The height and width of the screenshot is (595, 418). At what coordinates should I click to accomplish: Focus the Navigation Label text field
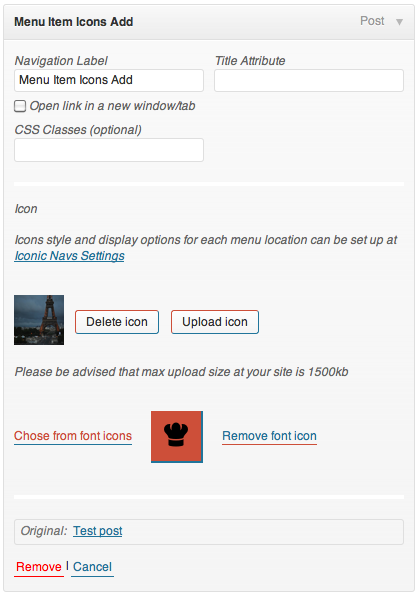(x=109, y=80)
